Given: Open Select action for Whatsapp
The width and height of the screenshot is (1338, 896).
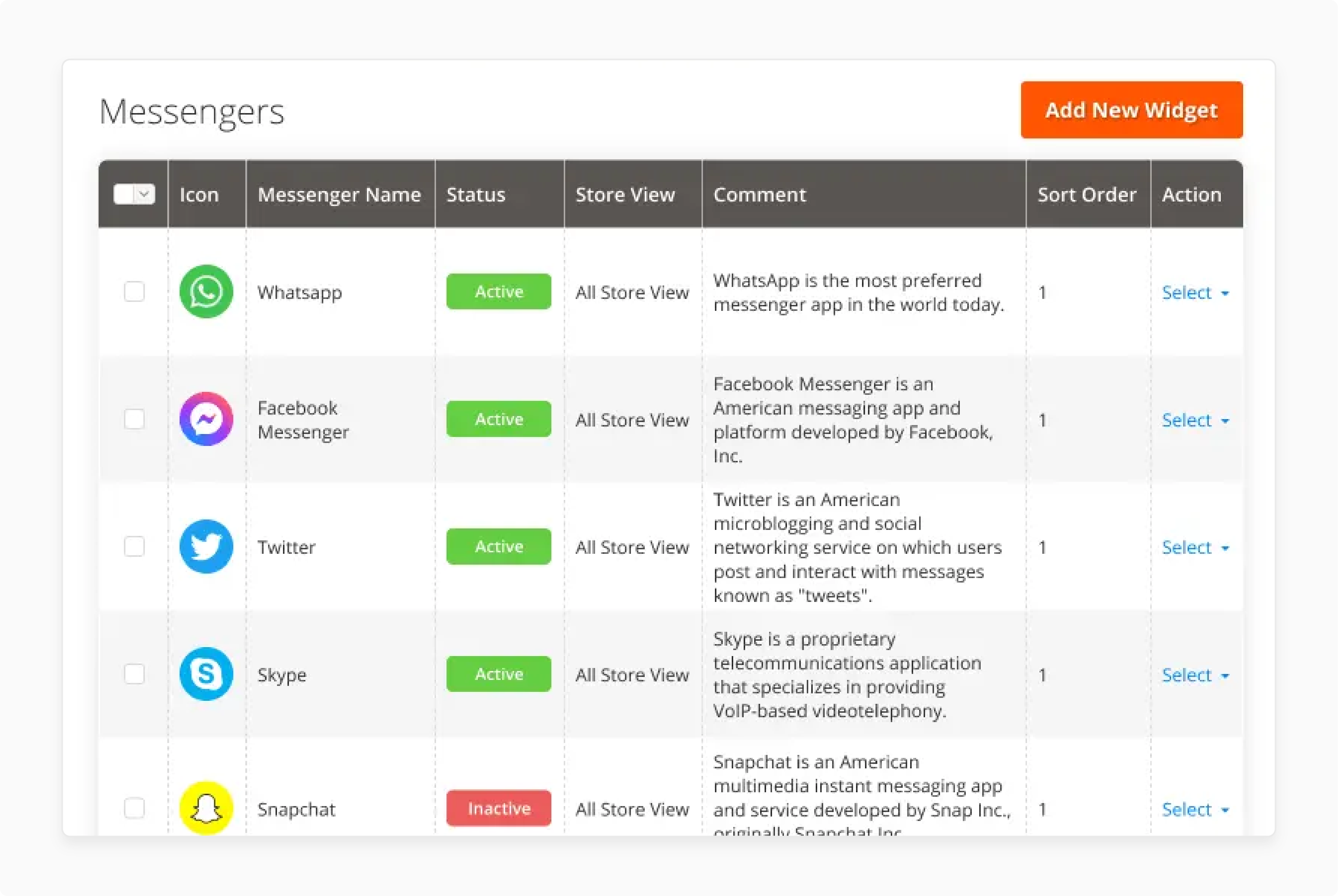Looking at the screenshot, I should click(x=1195, y=293).
